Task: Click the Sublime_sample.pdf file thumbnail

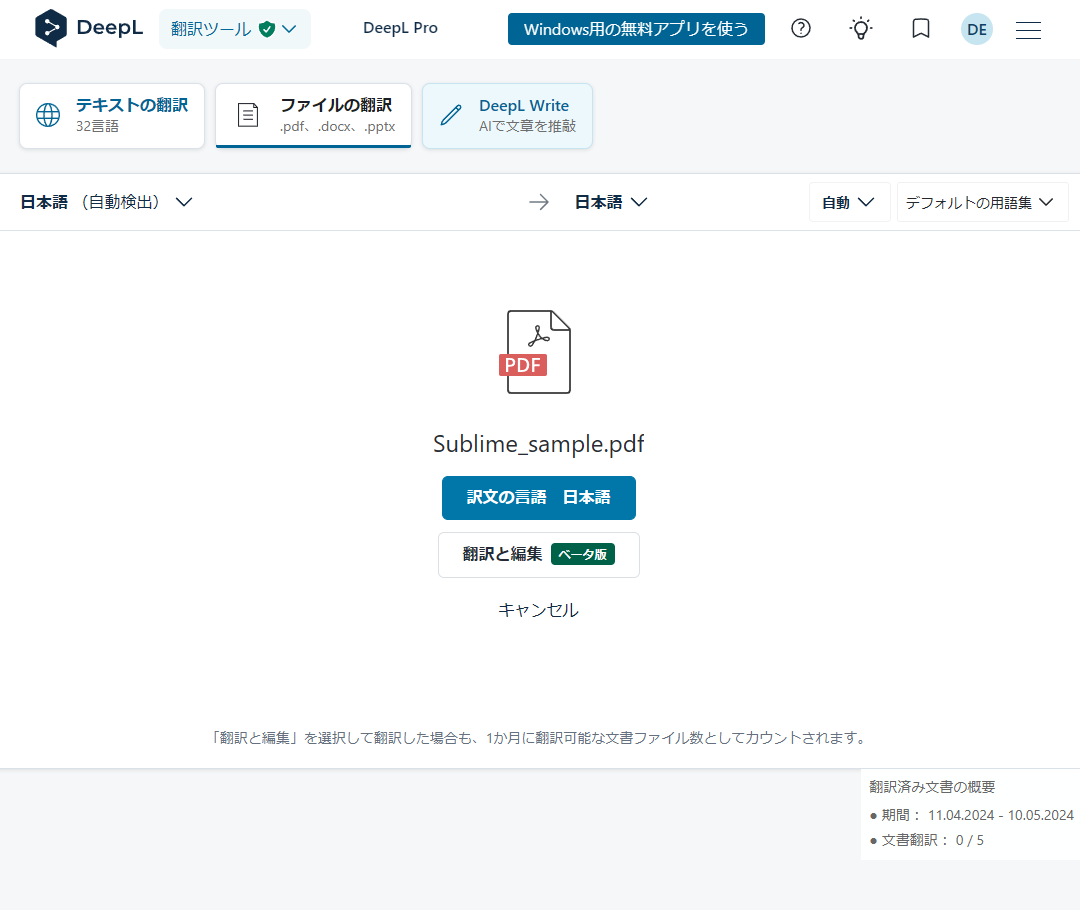Action: [x=538, y=351]
